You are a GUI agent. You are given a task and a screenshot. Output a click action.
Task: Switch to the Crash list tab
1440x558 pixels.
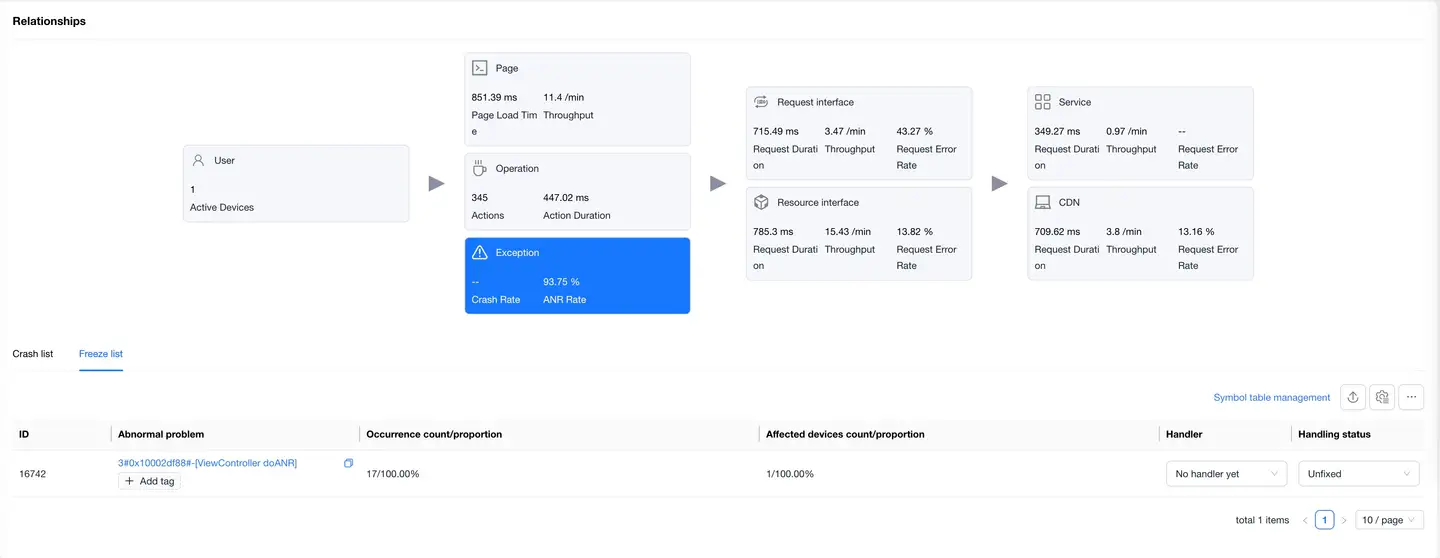point(33,354)
